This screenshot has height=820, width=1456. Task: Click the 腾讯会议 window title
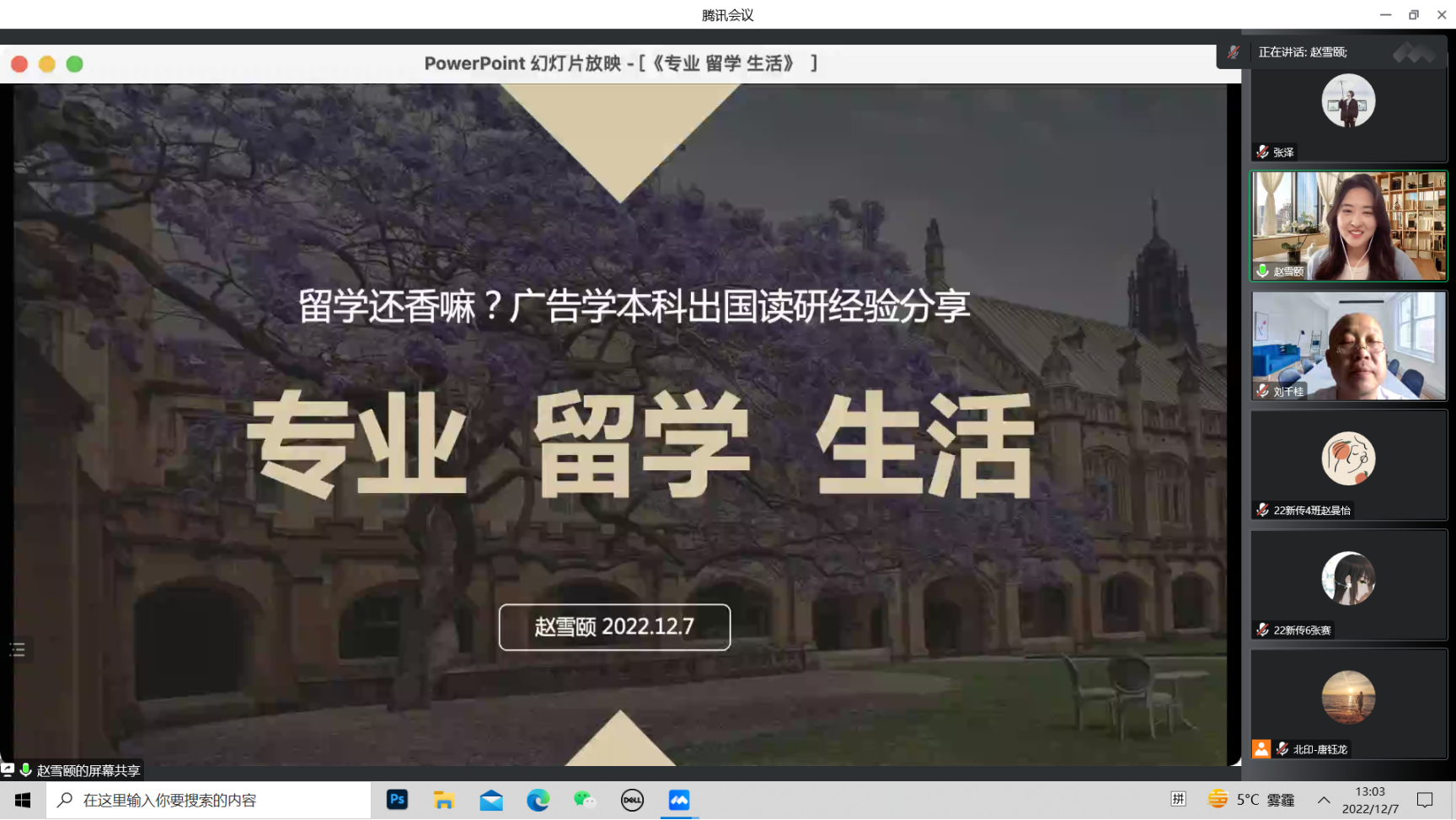pos(728,14)
